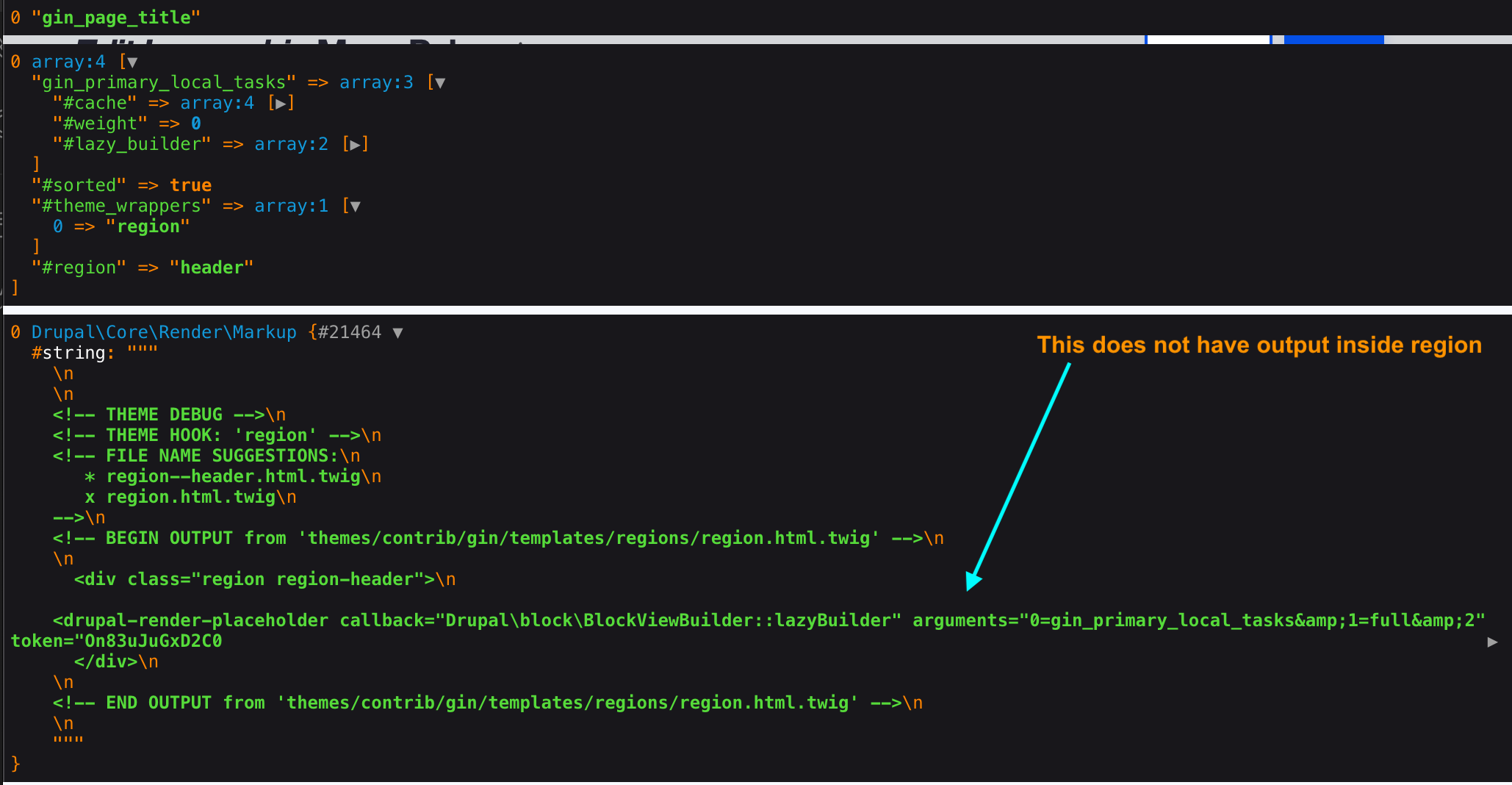Collapse the Drupal\Core\Render\Markup object

click(x=398, y=332)
